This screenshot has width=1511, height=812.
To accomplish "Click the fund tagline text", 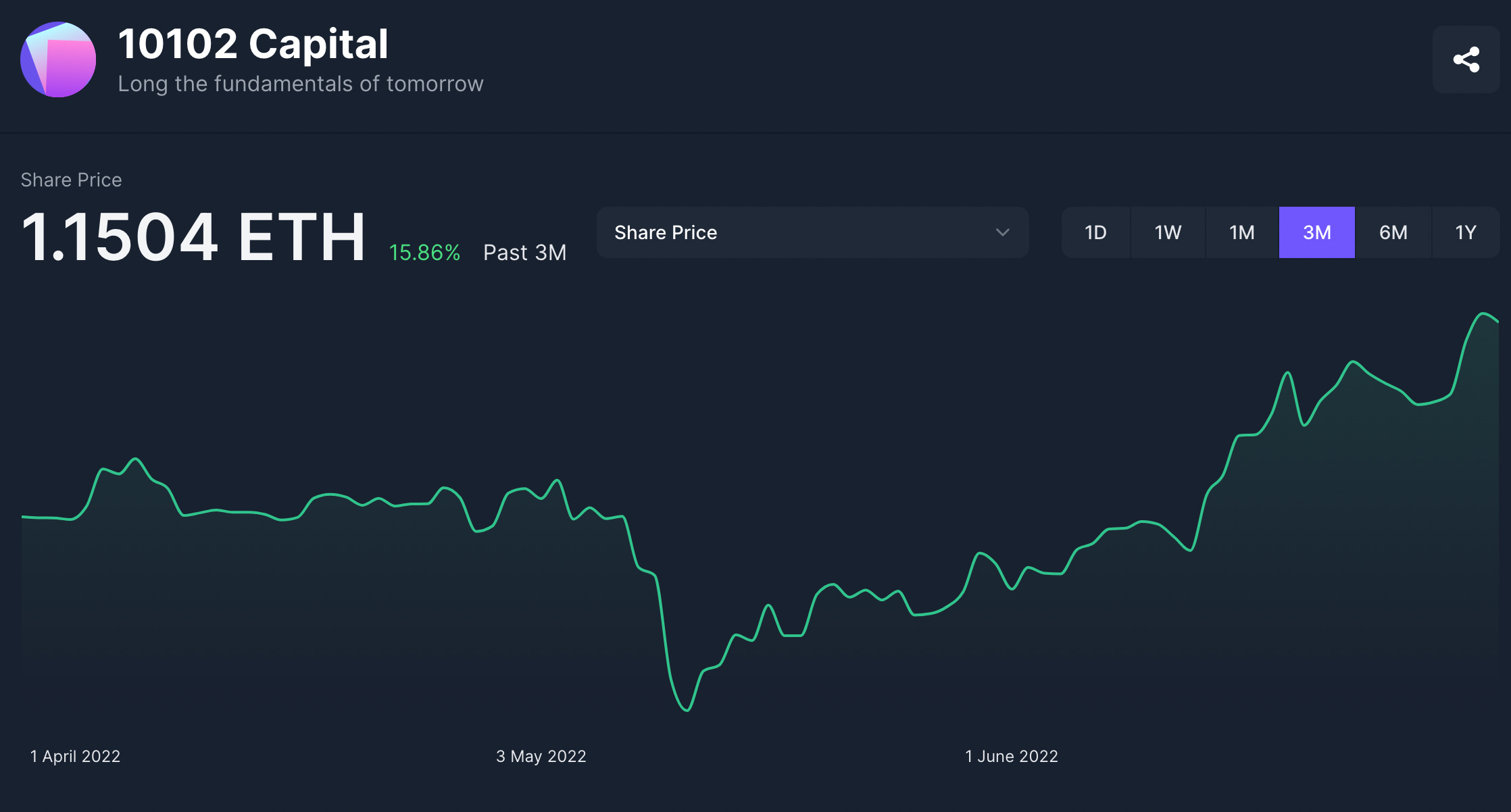I will pos(301,84).
